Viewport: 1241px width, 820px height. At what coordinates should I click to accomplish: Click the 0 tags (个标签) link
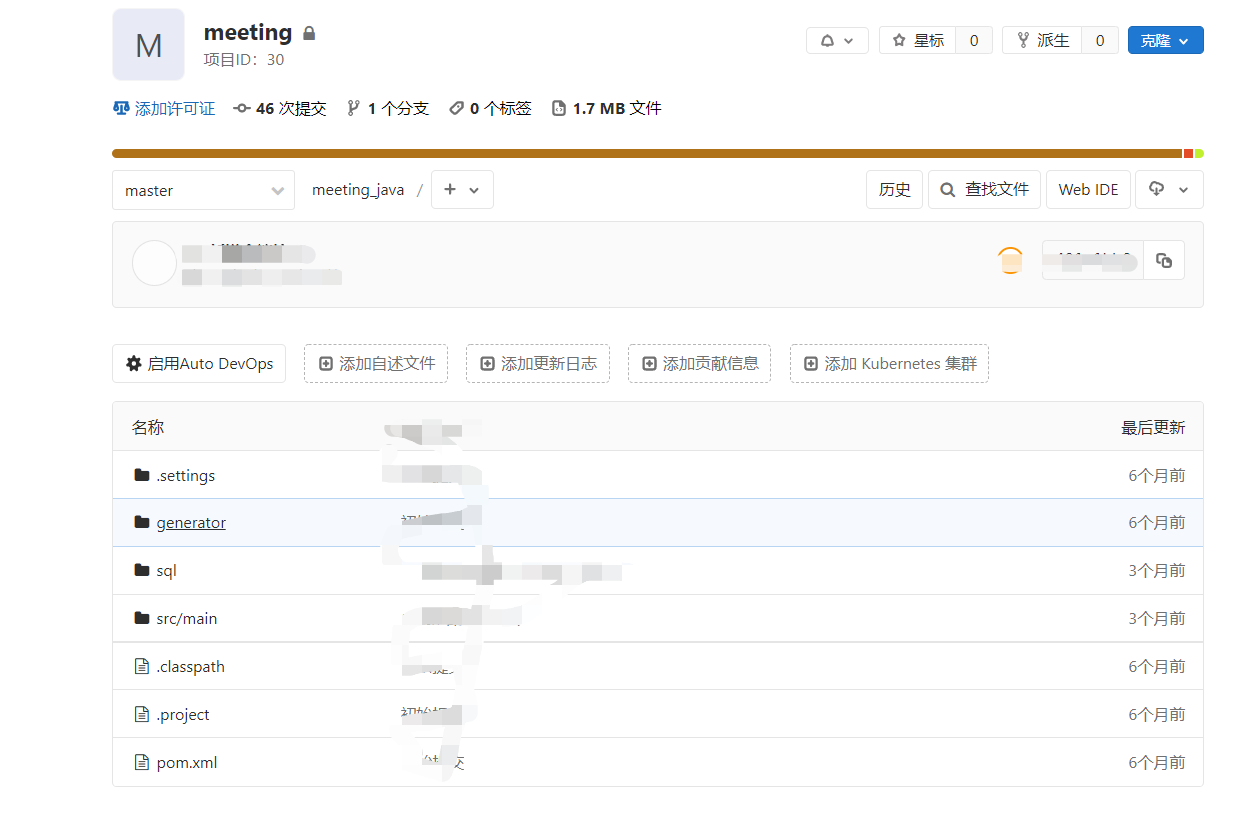pyautogui.click(x=491, y=109)
